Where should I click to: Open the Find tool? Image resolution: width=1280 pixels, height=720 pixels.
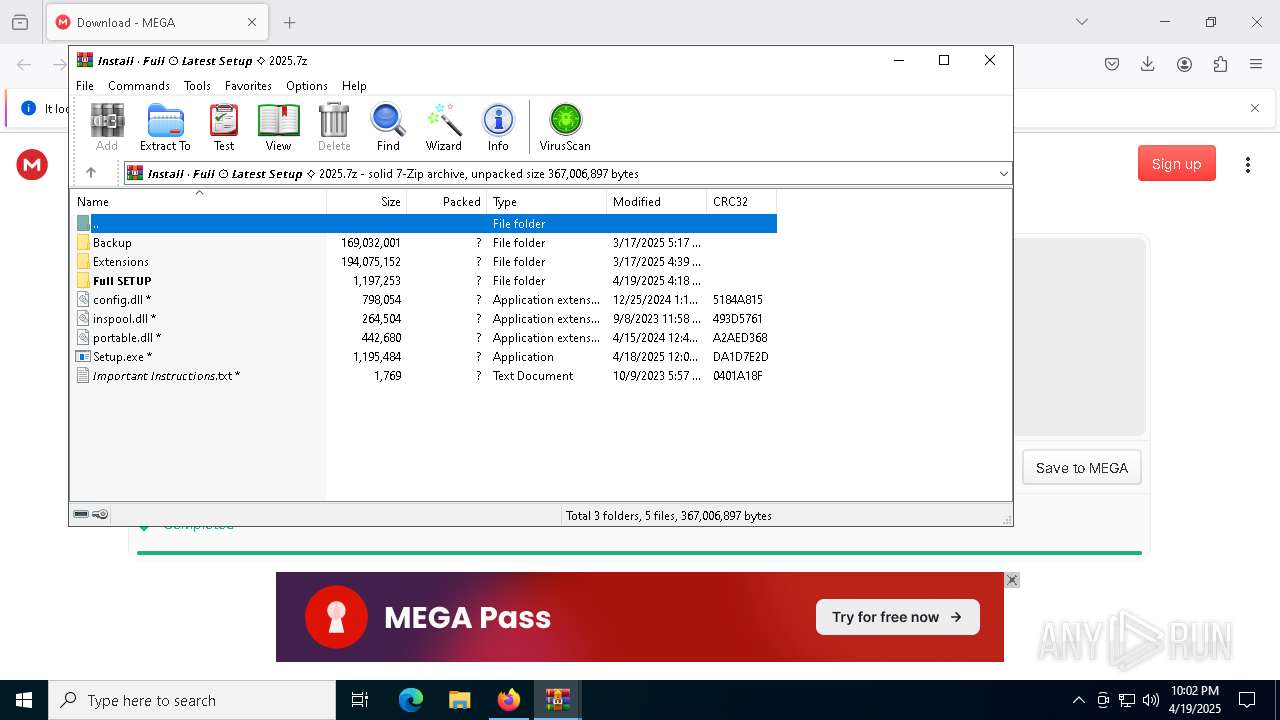pyautogui.click(x=388, y=127)
